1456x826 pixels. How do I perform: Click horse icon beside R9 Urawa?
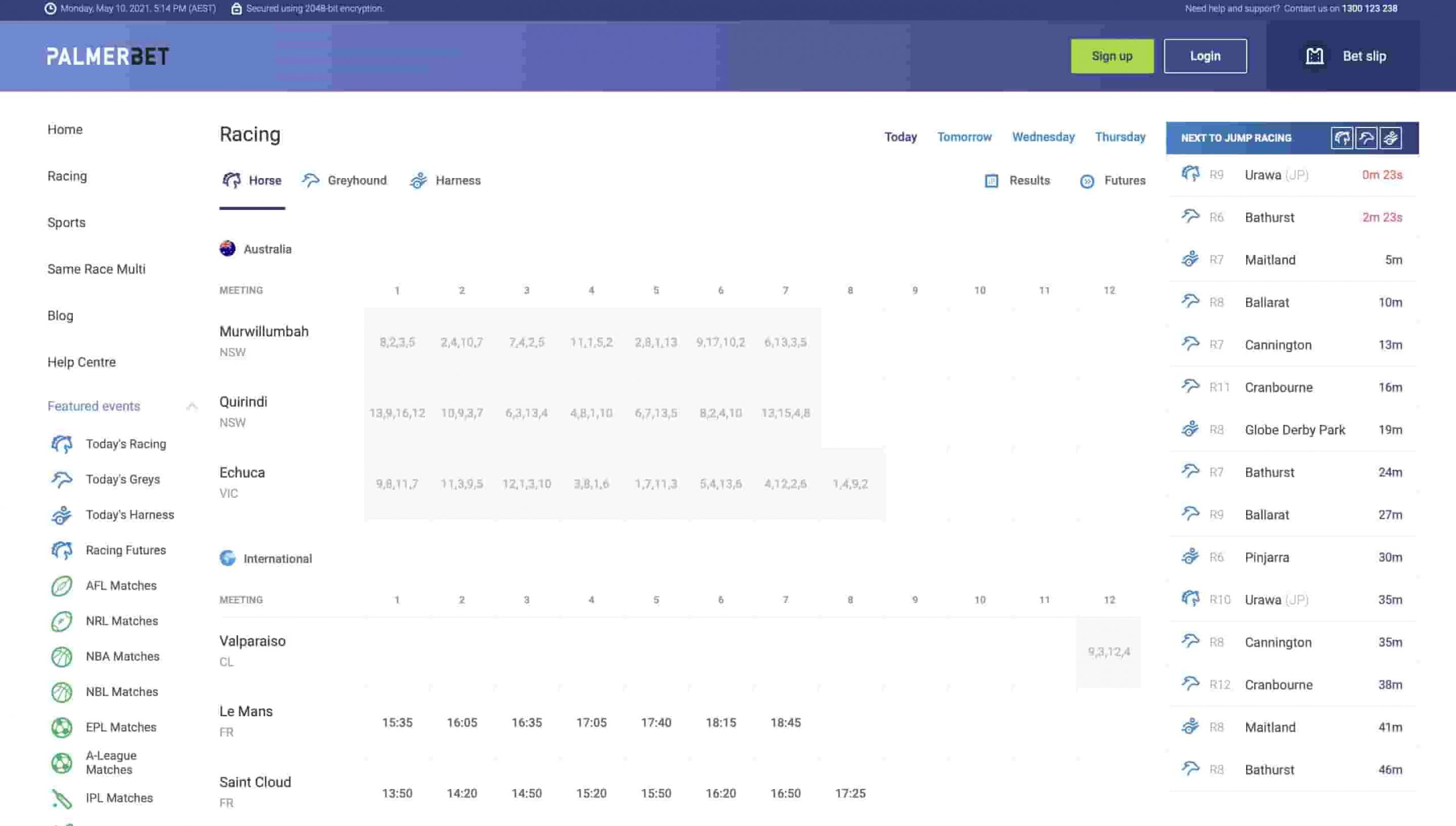tap(1190, 174)
